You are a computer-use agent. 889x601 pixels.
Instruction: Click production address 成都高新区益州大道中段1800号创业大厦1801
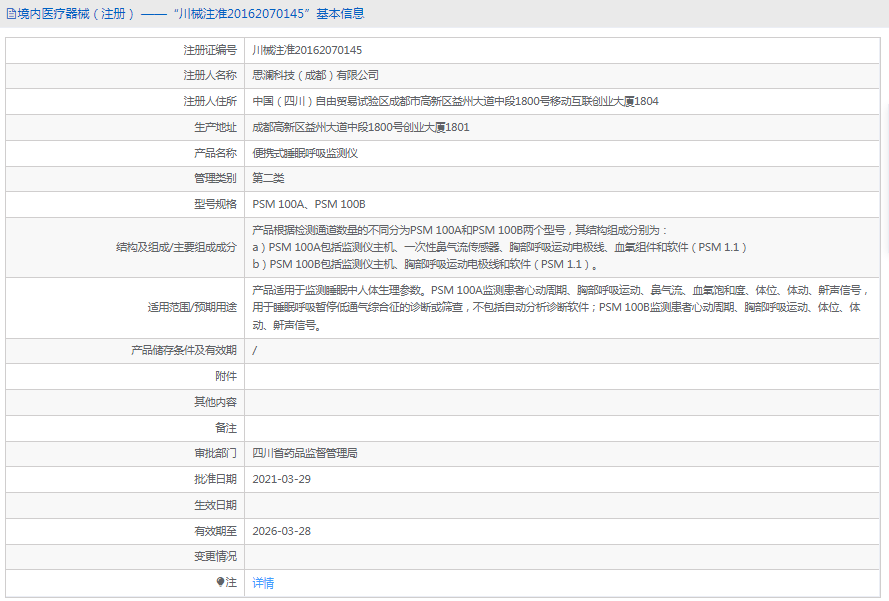click(x=361, y=127)
